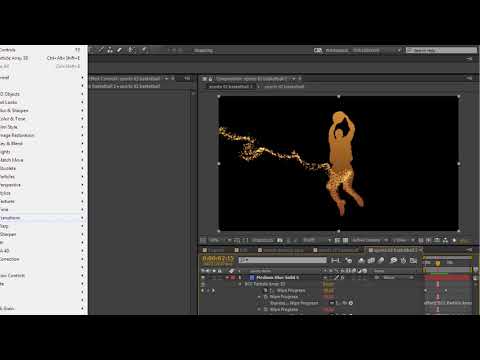Toggle Wipe Progress stopwatch
Screen dimensions: 480x360
click(266, 290)
